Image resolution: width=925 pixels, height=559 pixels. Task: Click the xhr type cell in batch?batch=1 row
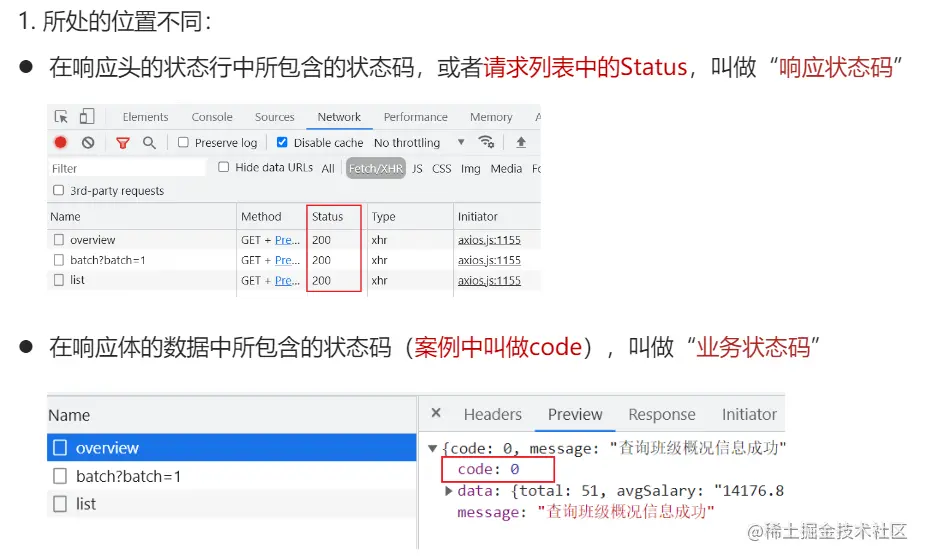(379, 260)
